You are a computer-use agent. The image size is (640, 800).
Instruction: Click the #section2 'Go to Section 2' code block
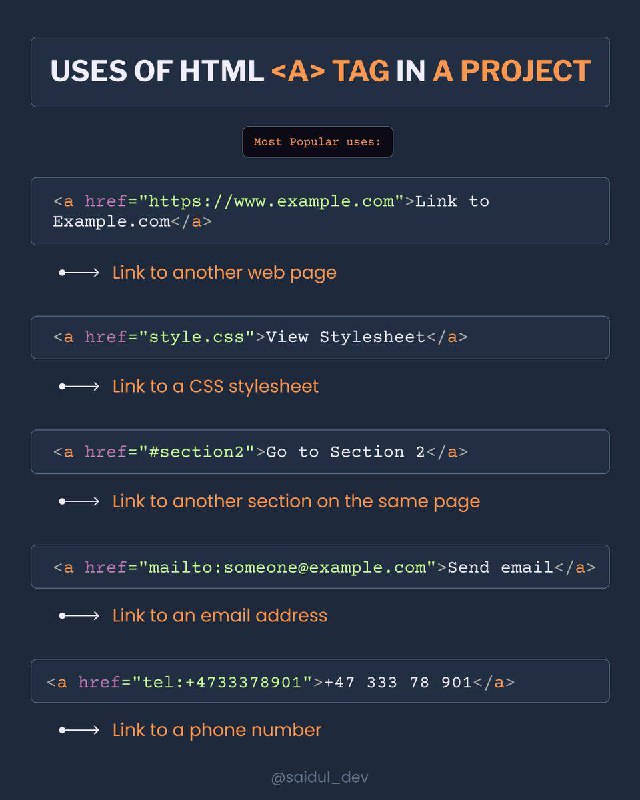(x=320, y=452)
